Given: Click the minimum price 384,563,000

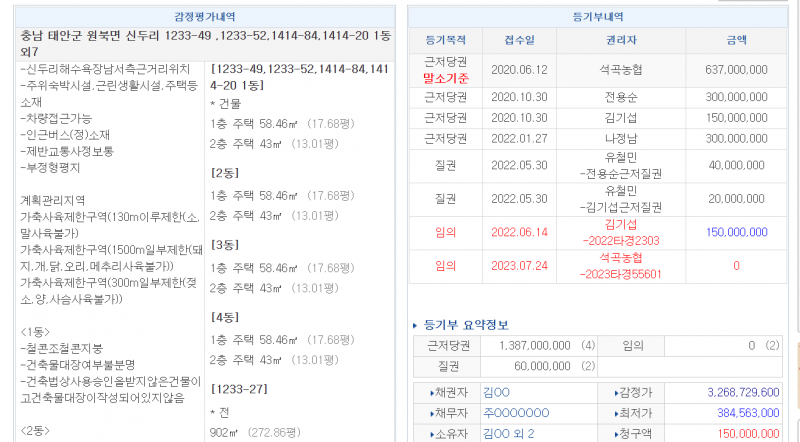Looking at the screenshot, I should pyautogui.click(x=741, y=412).
